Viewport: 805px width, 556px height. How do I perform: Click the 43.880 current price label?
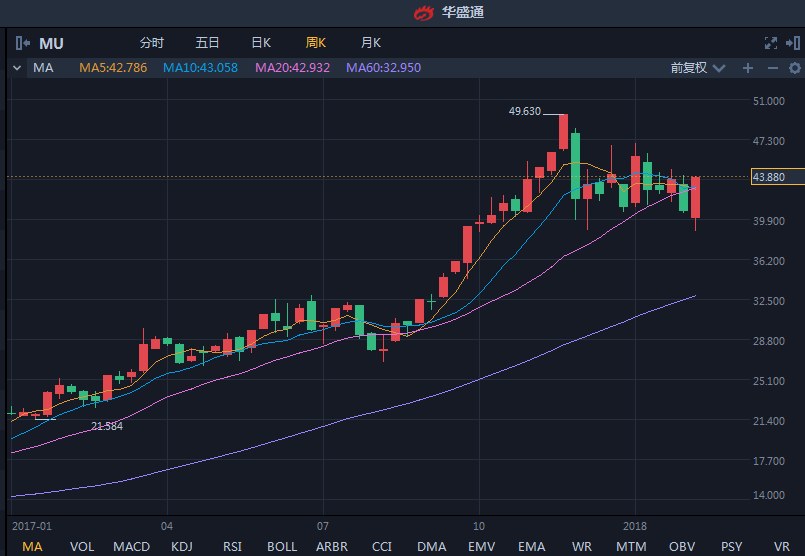[768, 177]
